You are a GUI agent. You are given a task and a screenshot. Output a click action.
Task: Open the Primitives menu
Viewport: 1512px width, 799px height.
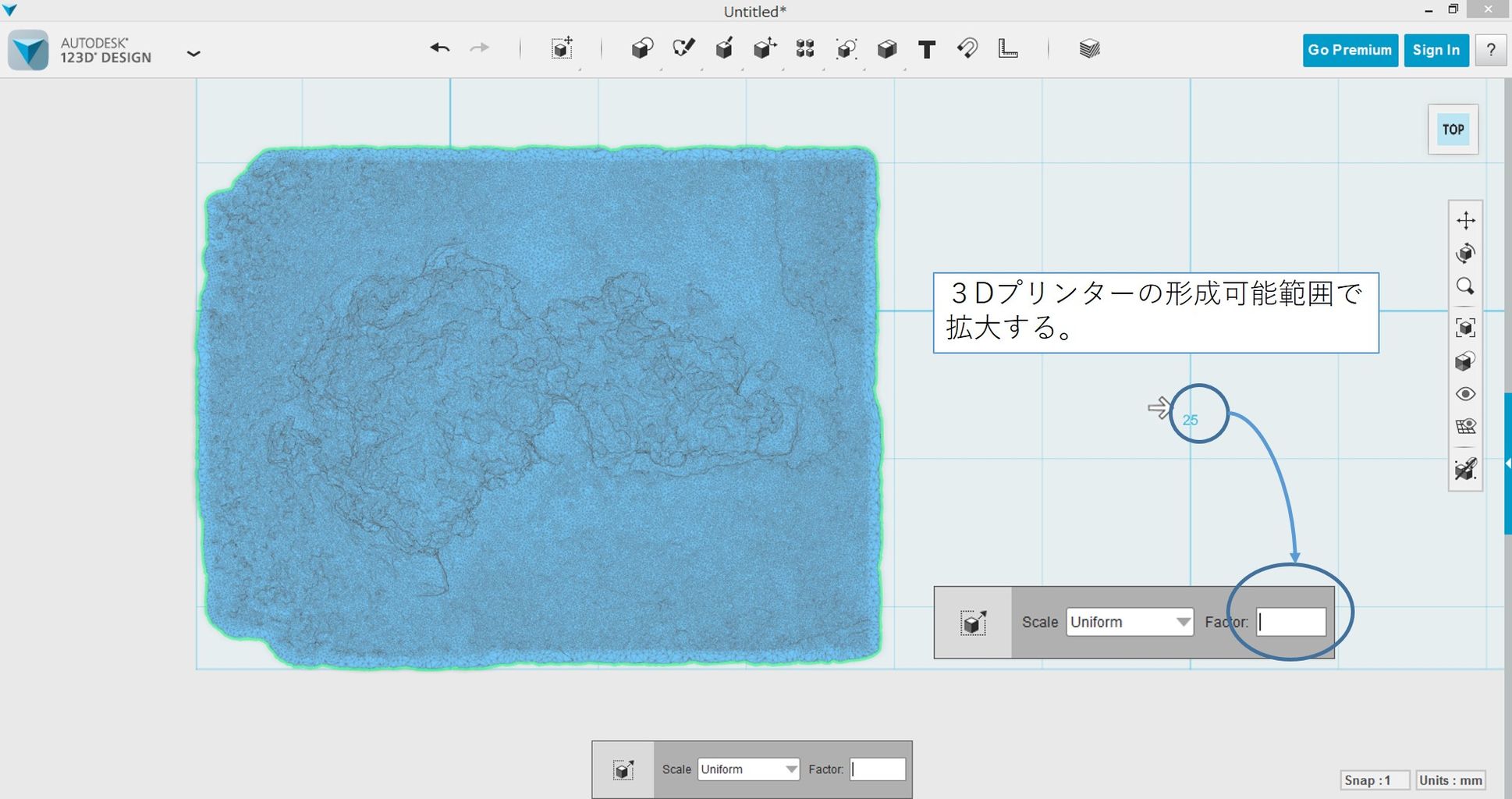point(642,49)
